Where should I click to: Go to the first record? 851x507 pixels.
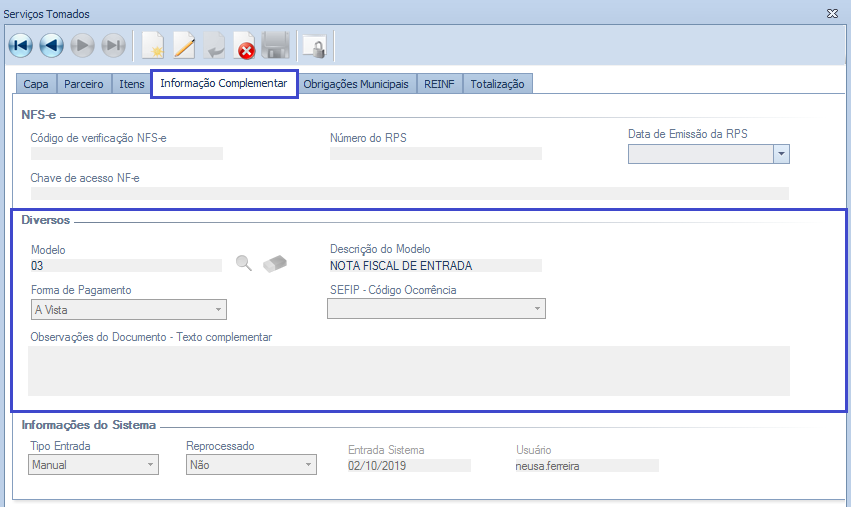20,46
